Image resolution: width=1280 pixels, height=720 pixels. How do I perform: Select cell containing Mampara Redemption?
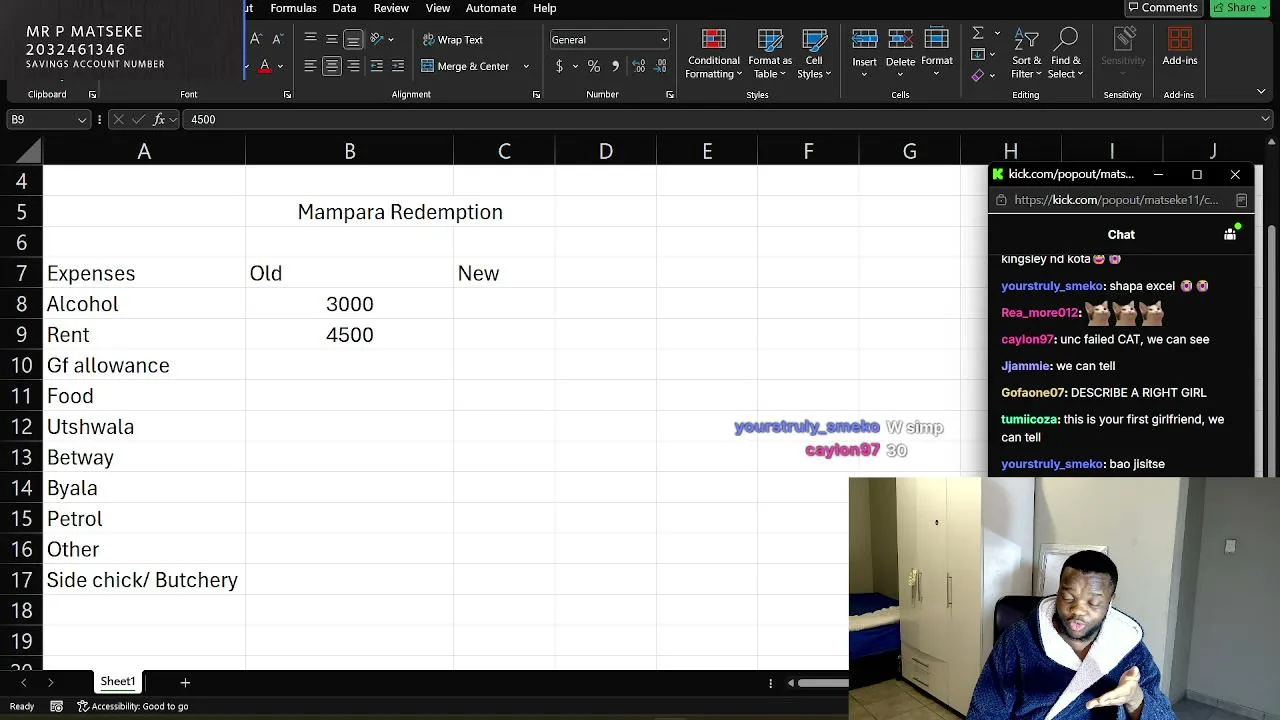click(x=400, y=212)
